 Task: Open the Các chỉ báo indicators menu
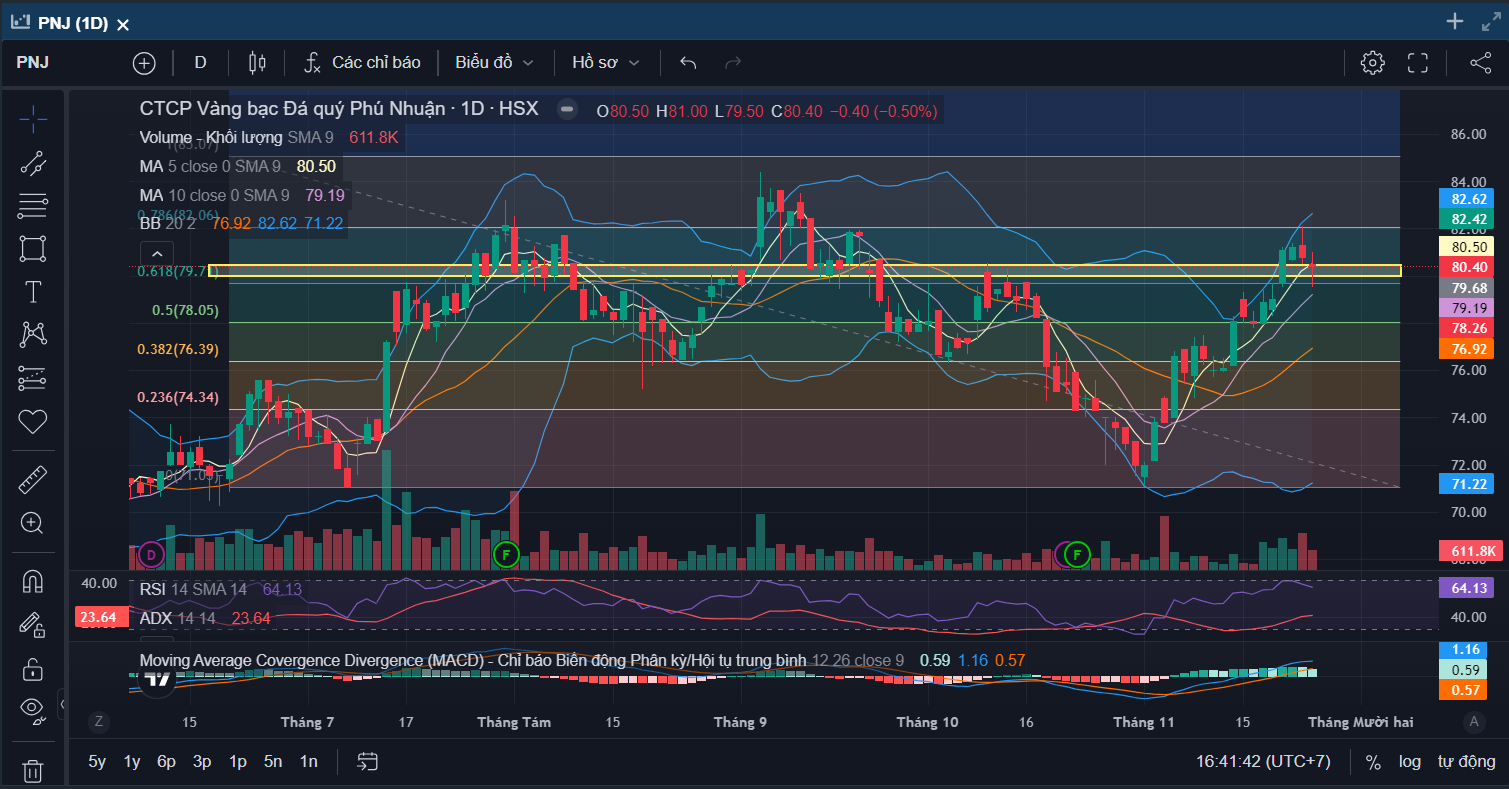click(x=362, y=63)
